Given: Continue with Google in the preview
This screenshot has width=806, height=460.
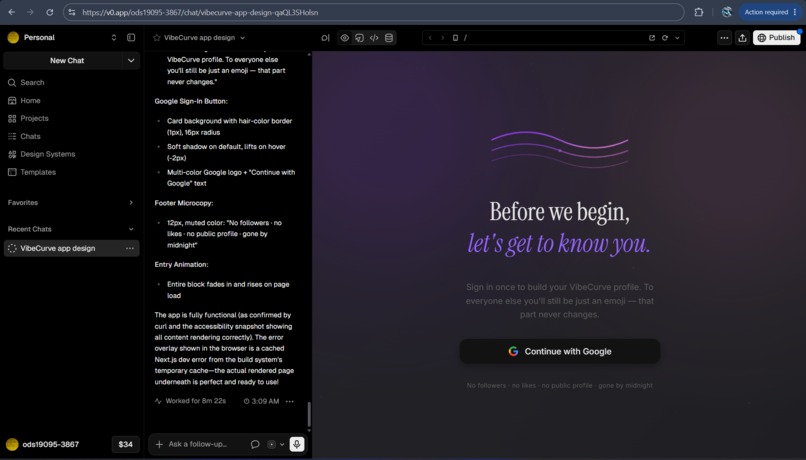Looking at the screenshot, I should pyautogui.click(x=560, y=352).
